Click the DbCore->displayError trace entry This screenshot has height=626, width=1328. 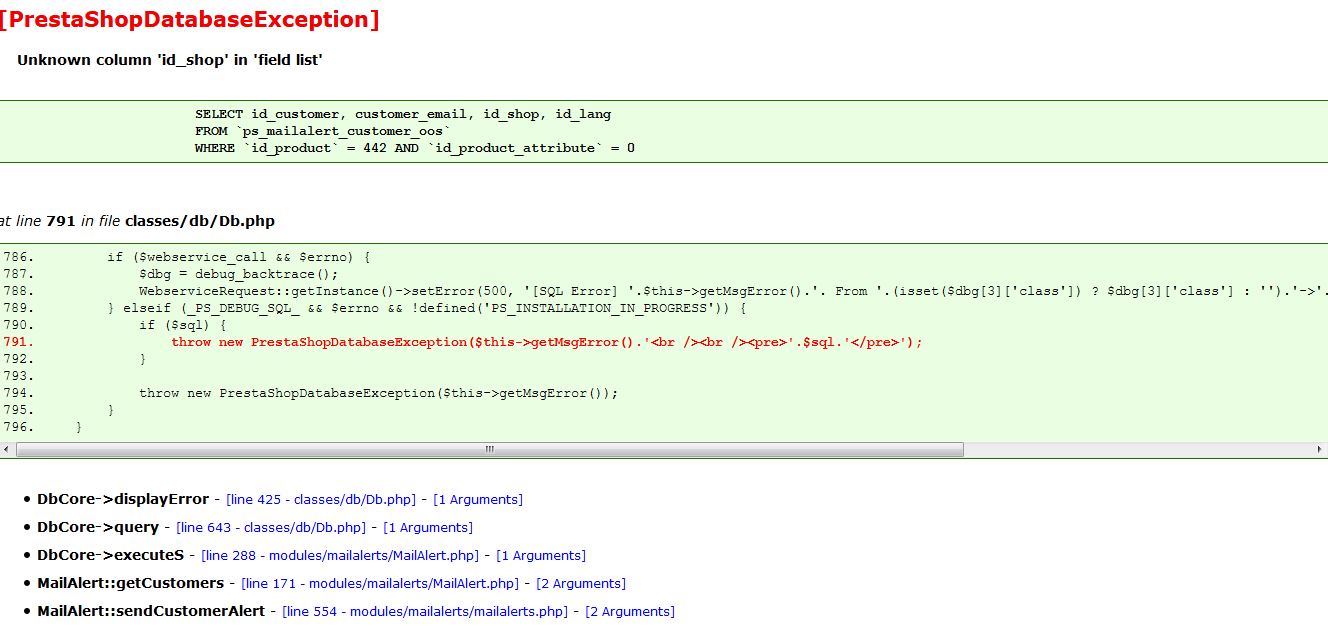(x=123, y=499)
